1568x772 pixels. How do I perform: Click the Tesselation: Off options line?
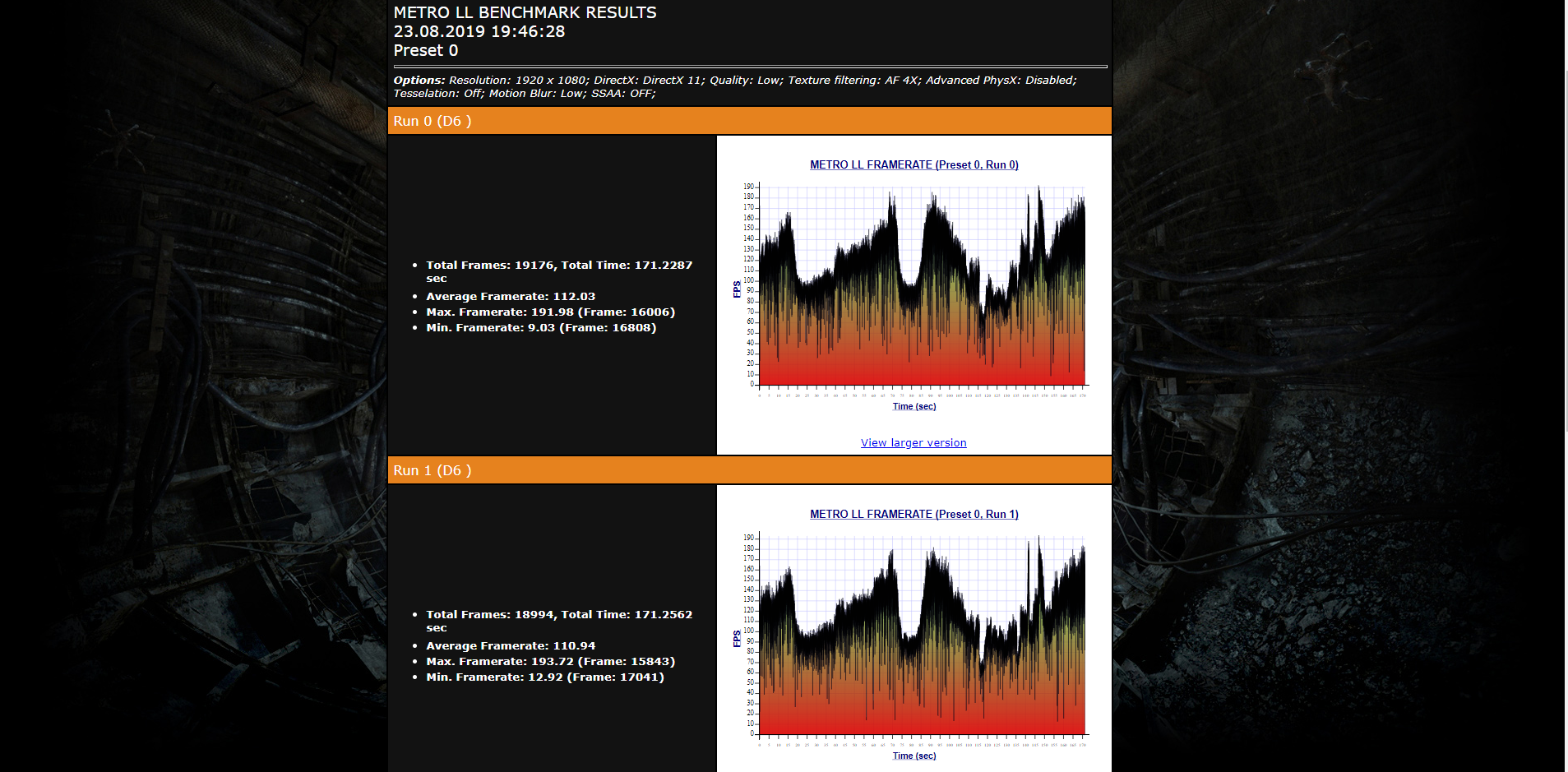tap(525, 93)
